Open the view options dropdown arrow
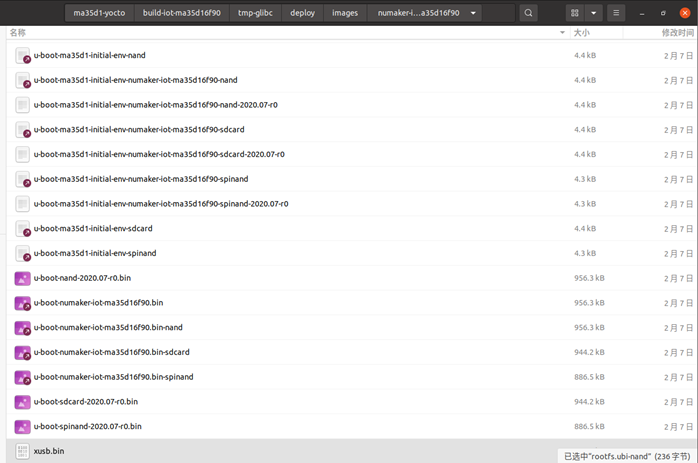Viewport: 698px width, 463px height. pos(595,13)
